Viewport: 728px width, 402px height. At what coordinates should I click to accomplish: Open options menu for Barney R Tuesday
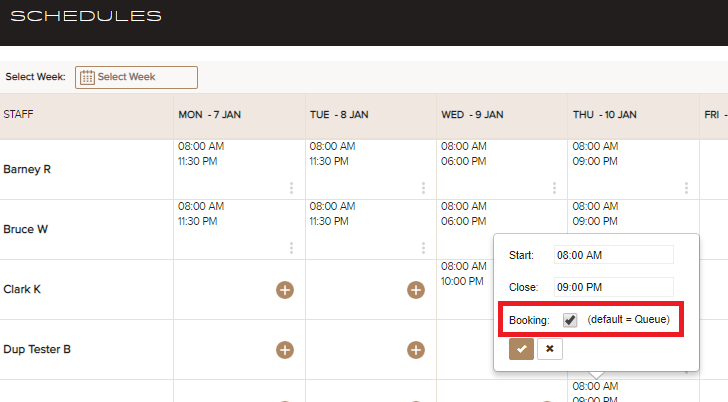coord(423,188)
